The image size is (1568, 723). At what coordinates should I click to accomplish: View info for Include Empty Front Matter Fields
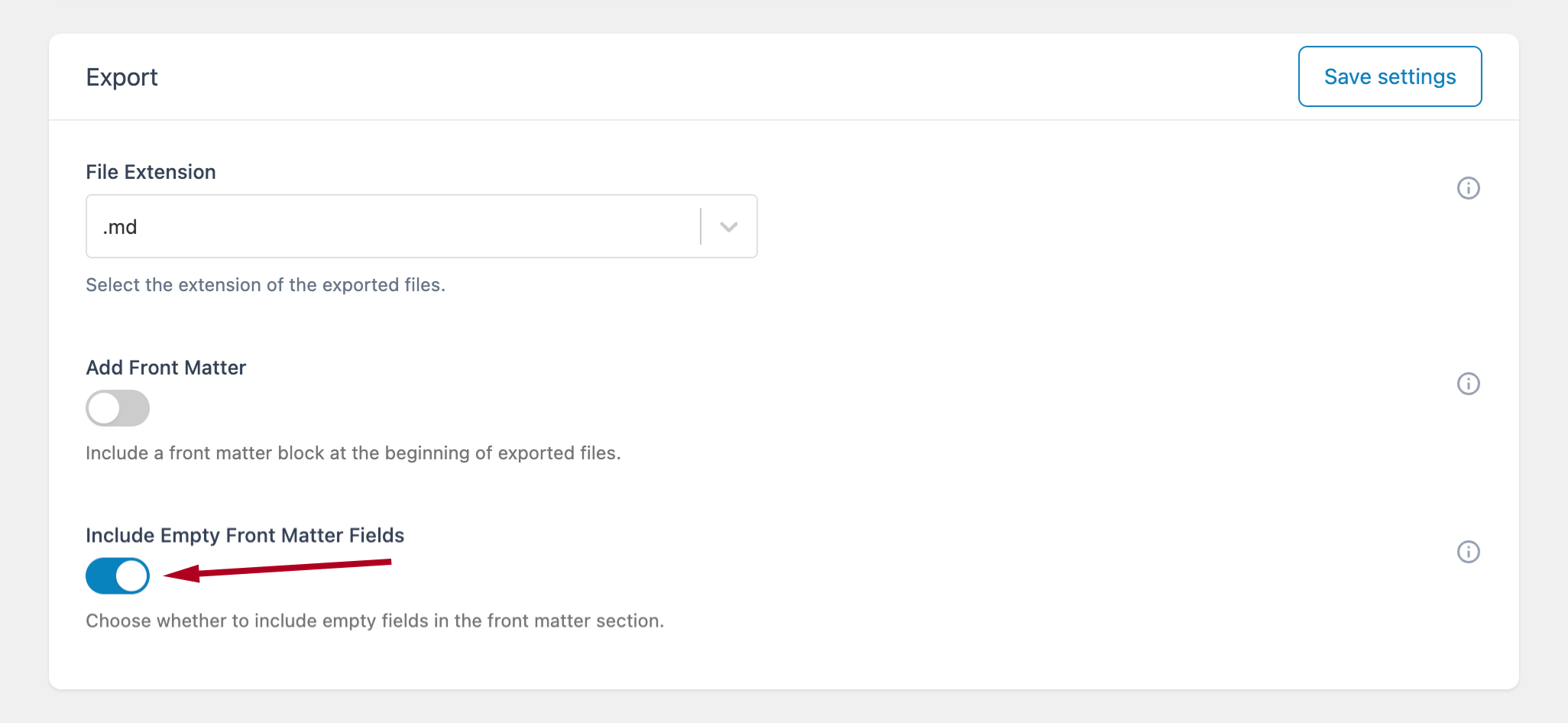1468,552
